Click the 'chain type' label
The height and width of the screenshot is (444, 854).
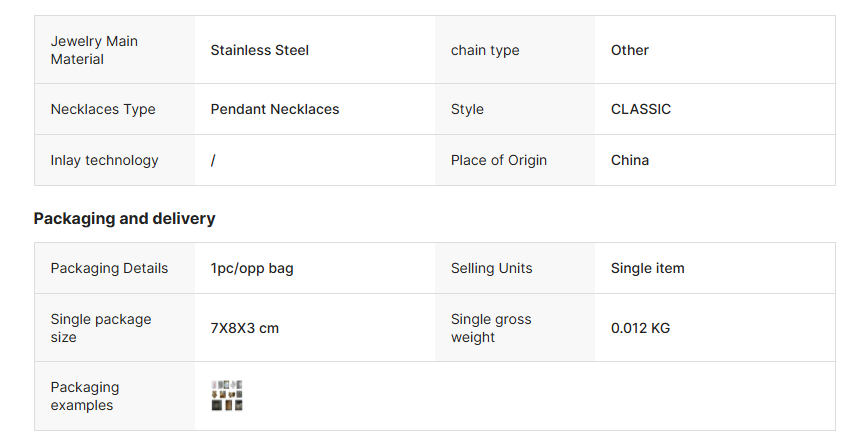coord(485,50)
